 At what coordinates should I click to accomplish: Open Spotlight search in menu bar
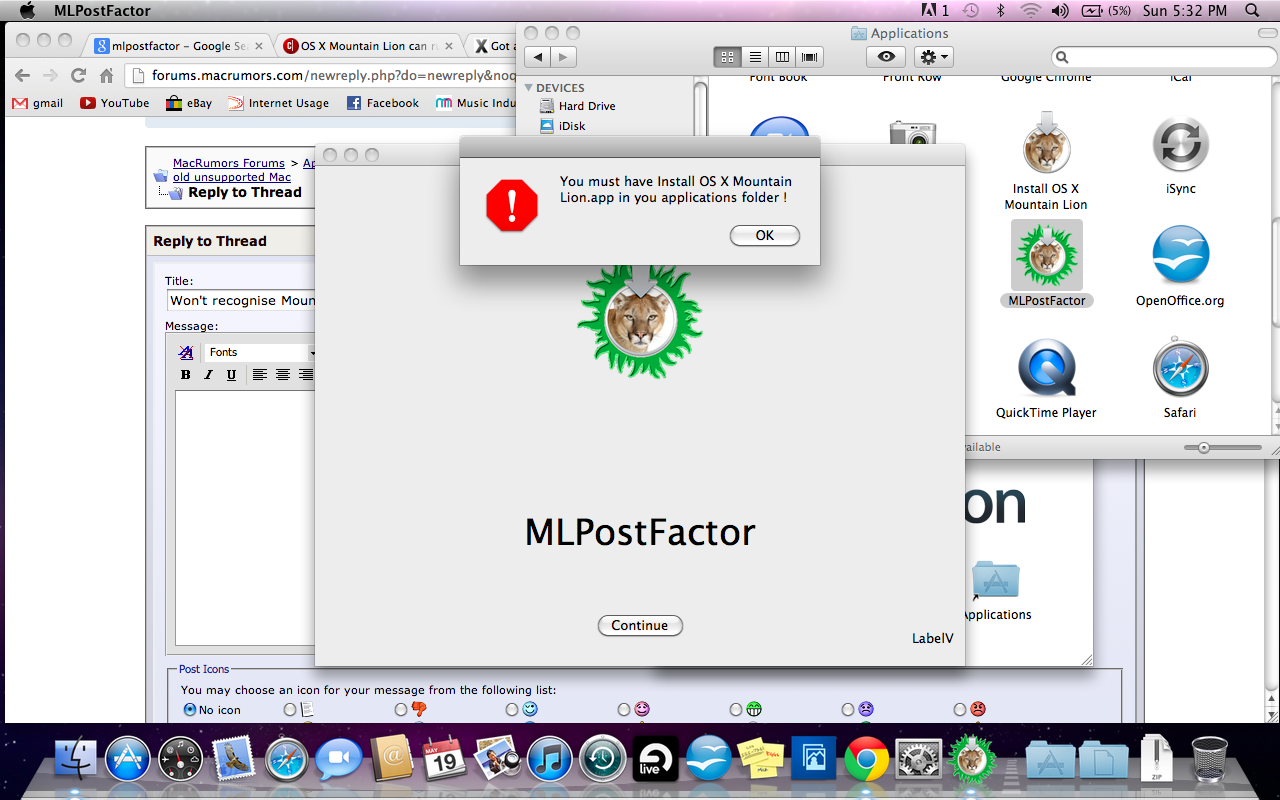1252,11
